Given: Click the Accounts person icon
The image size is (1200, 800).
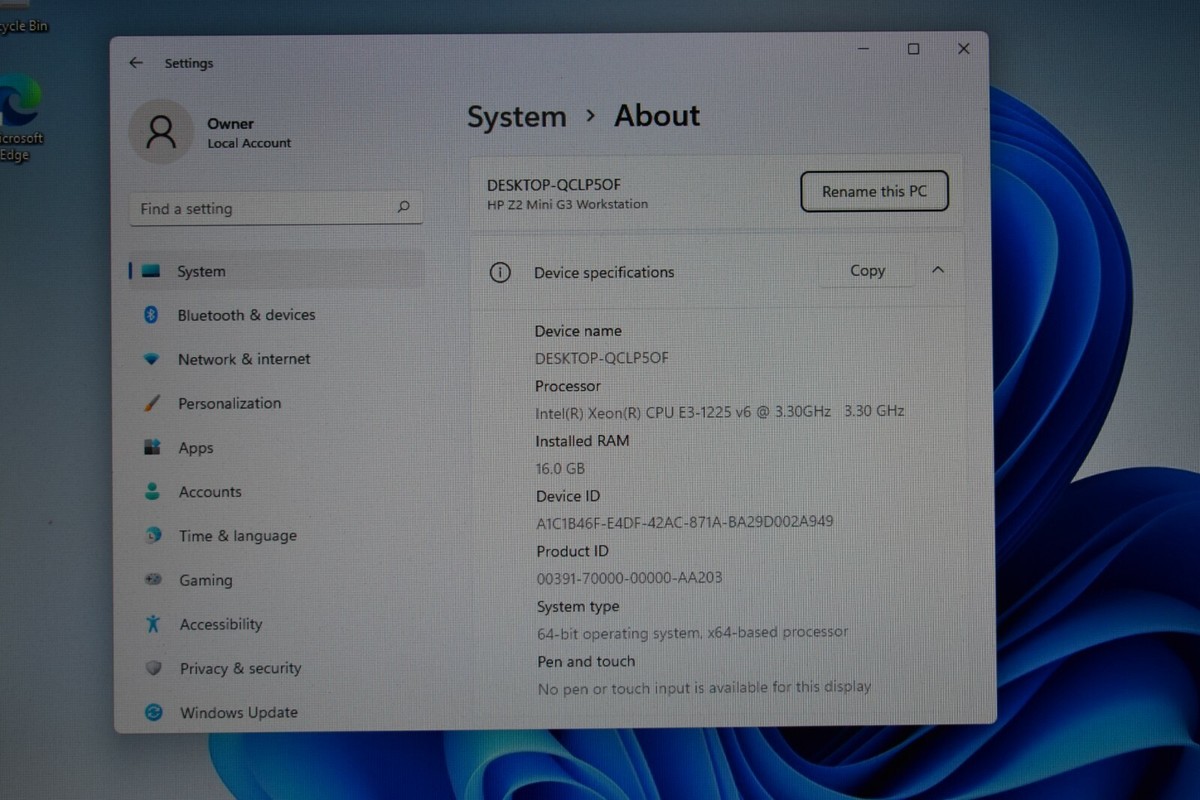Looking at the screenshot, I should pyautogui.click(x=152, y=491).
